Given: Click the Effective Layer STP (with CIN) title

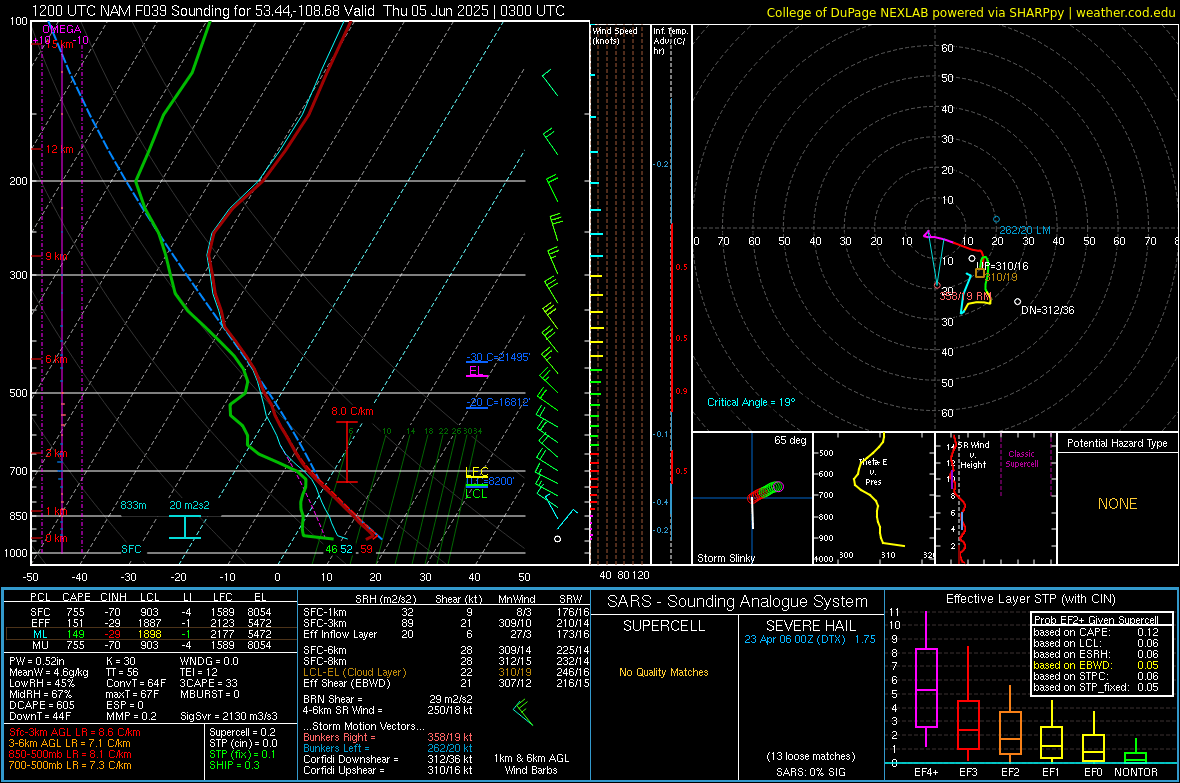Looking at the screenshot, I should pyautogui.click(x=1030, y=599).
